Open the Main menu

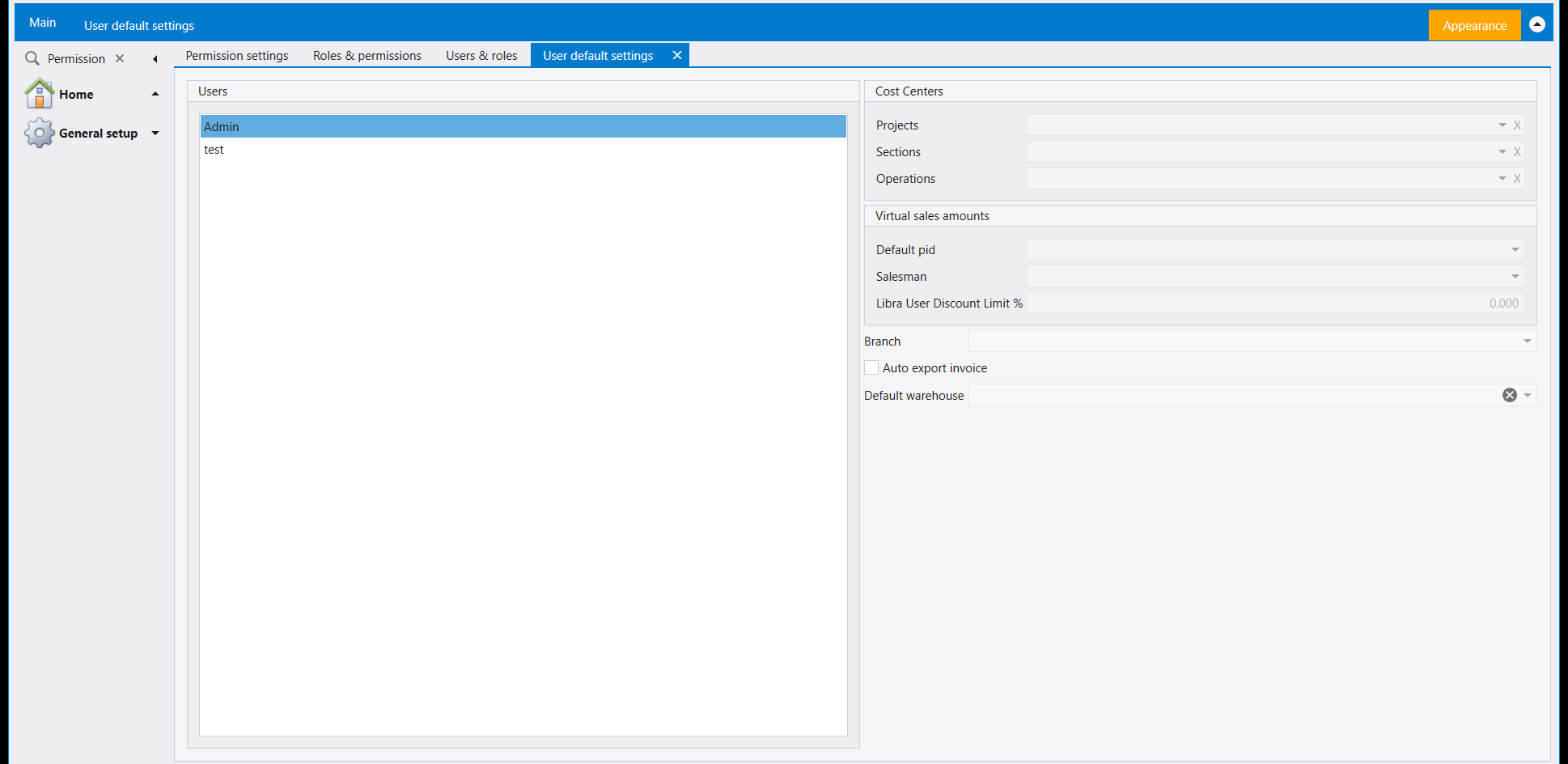tap(42, 23)
